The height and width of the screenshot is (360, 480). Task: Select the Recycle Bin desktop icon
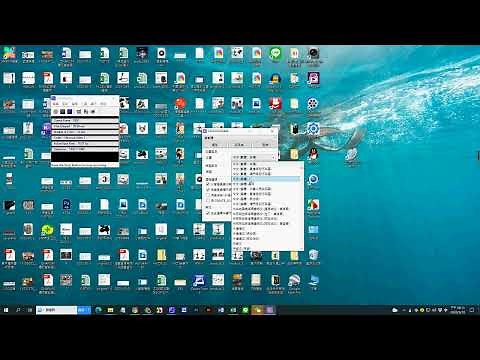pyautogui.click(x=313, y=255)
